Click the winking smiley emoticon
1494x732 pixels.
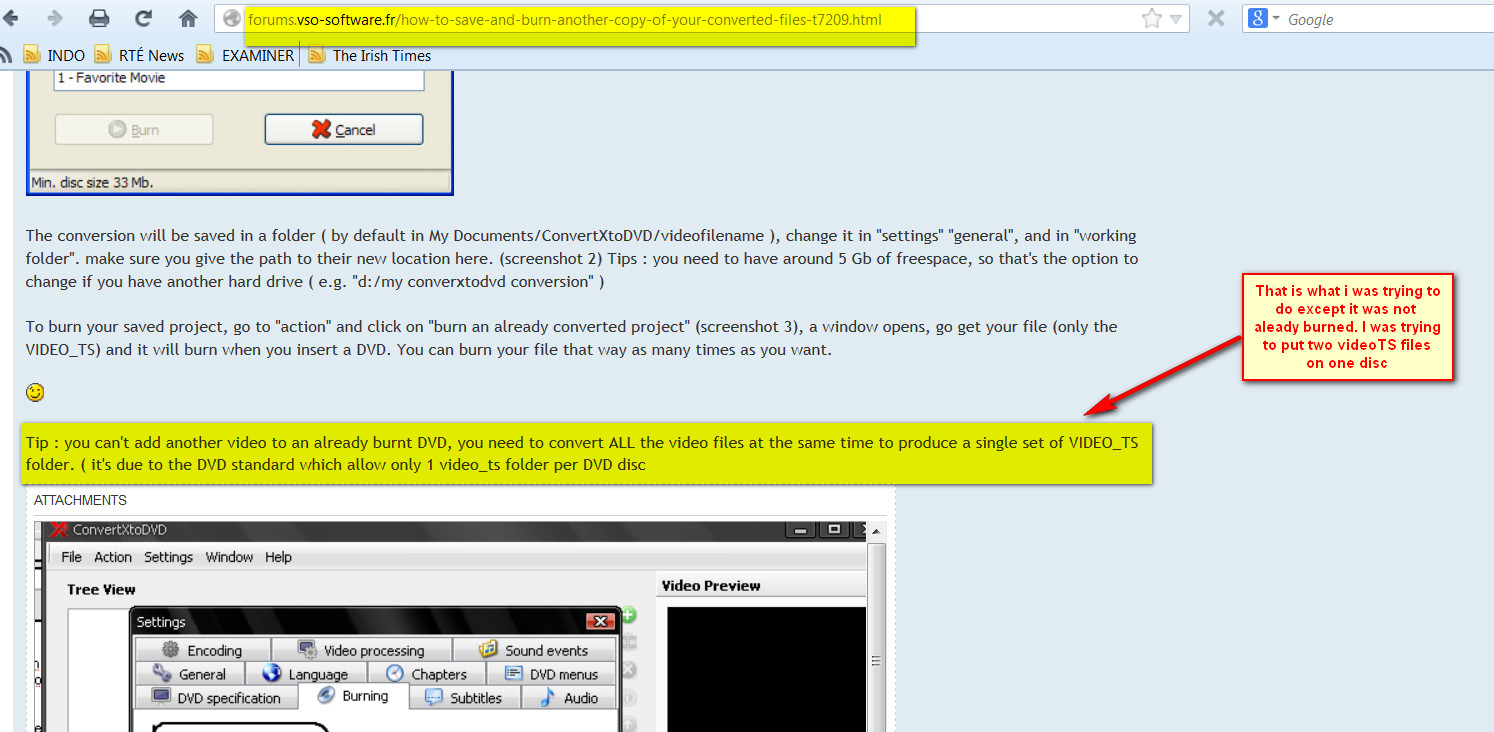click(x=35, y=393)
